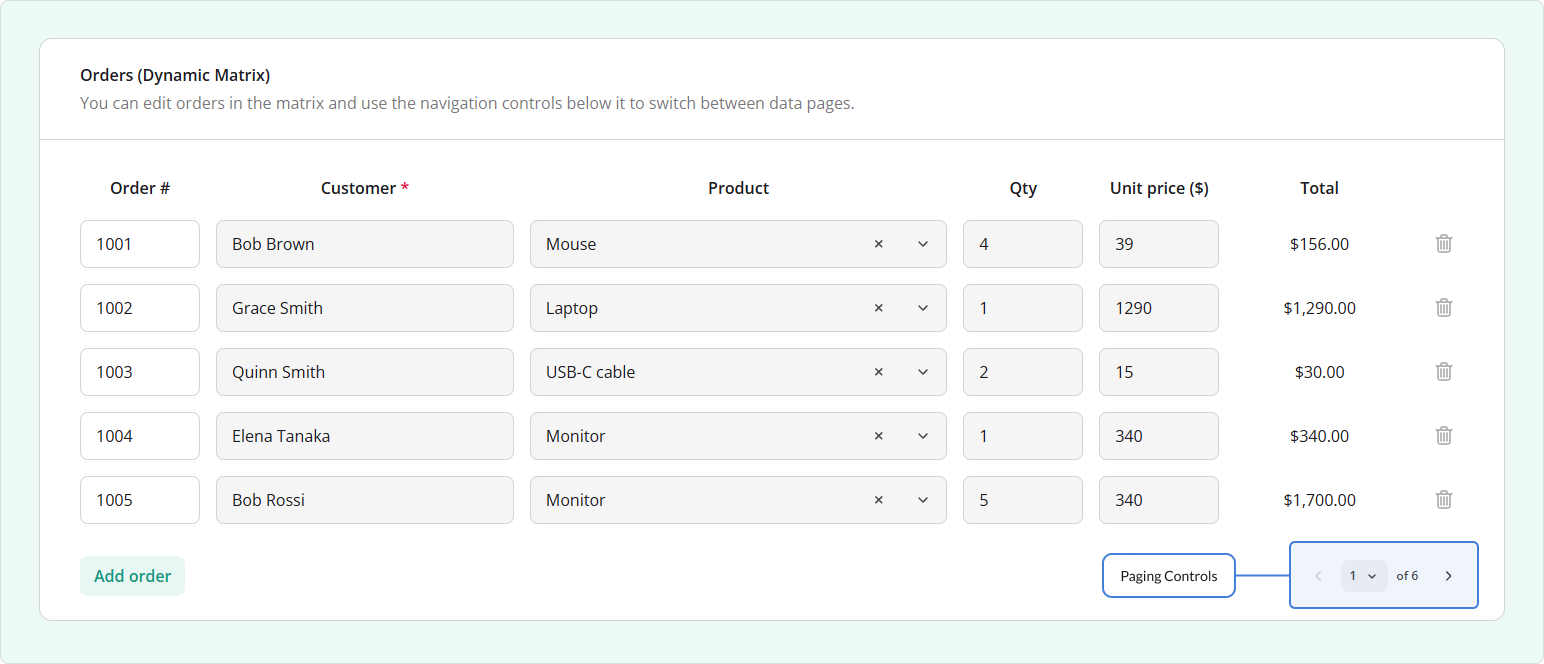The height and width of the screenshot is (664, 1544).
Task: Open product dropdown for Bob Rossi
Action: click(923, 500)
